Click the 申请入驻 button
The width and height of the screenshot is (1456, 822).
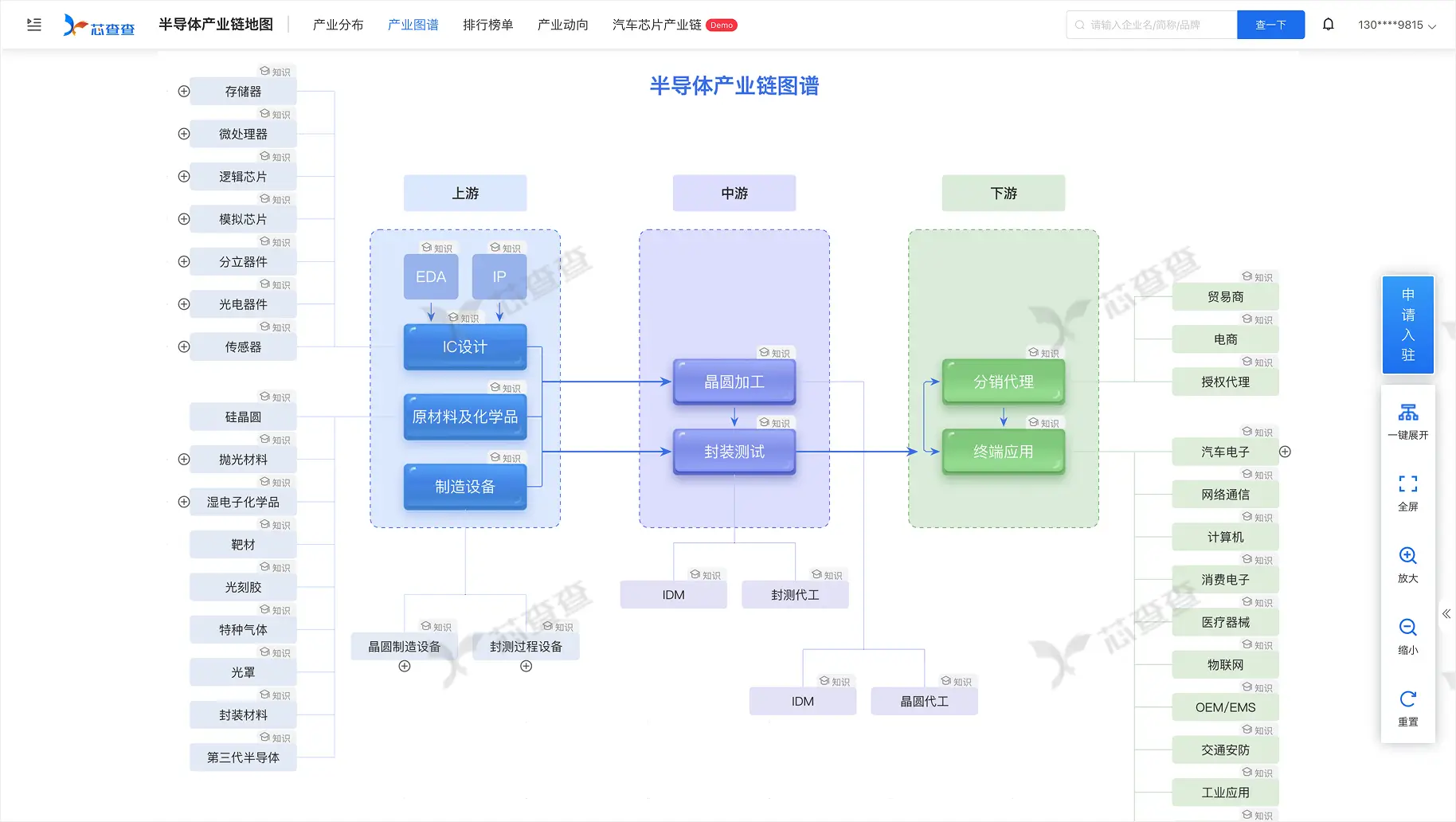[1407, 325]
